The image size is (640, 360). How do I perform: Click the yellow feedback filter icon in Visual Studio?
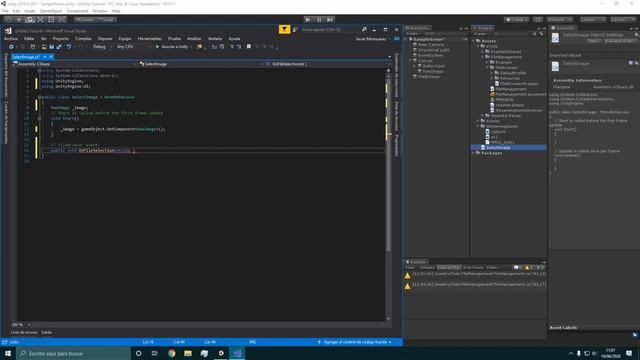pos(284,29)
